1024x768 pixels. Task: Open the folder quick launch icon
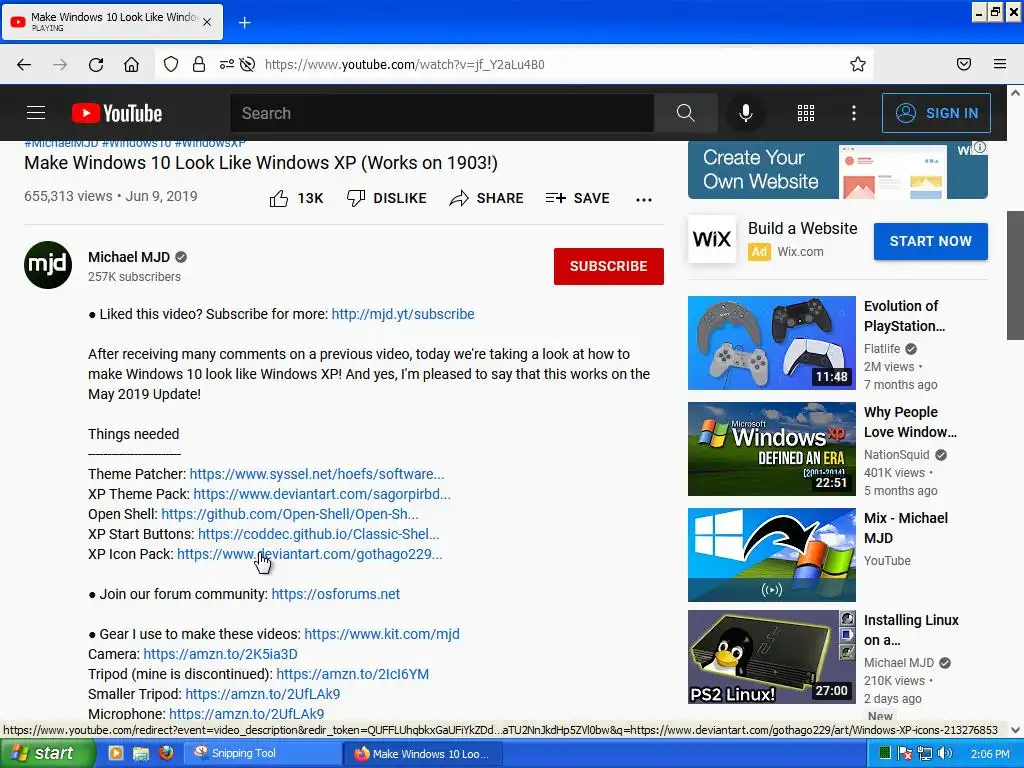click(141, 753)
